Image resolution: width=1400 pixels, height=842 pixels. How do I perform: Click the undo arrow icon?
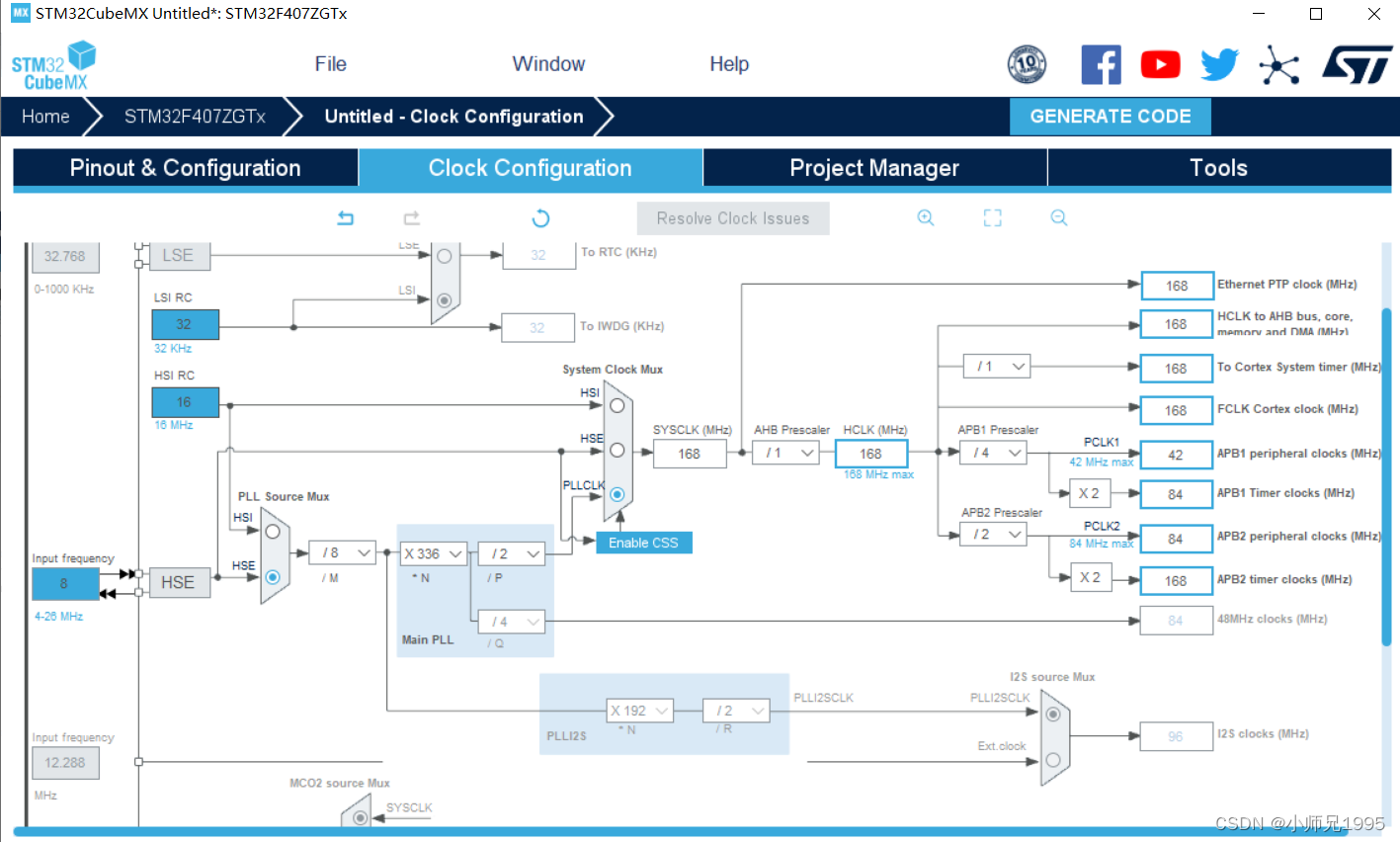[x=345, y=217]
